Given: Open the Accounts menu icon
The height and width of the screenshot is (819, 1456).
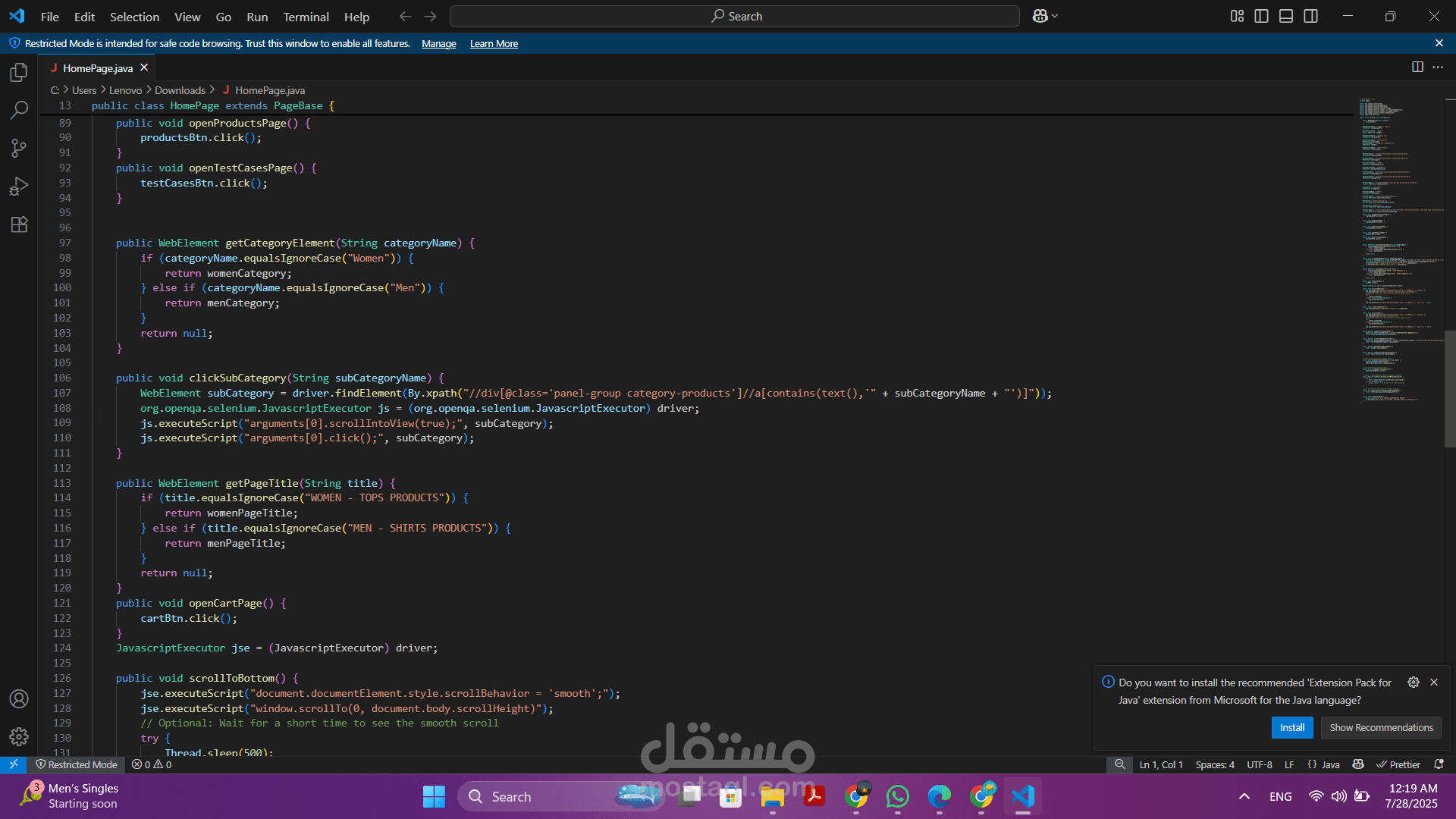Looking at the screenshot, I should tap(19, 698).
